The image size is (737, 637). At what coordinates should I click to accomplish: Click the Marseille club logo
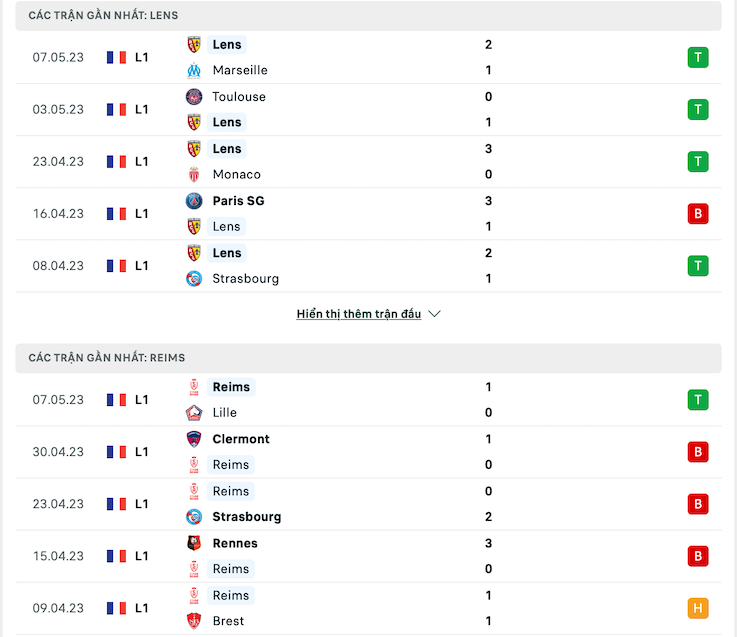pos(194,71)
